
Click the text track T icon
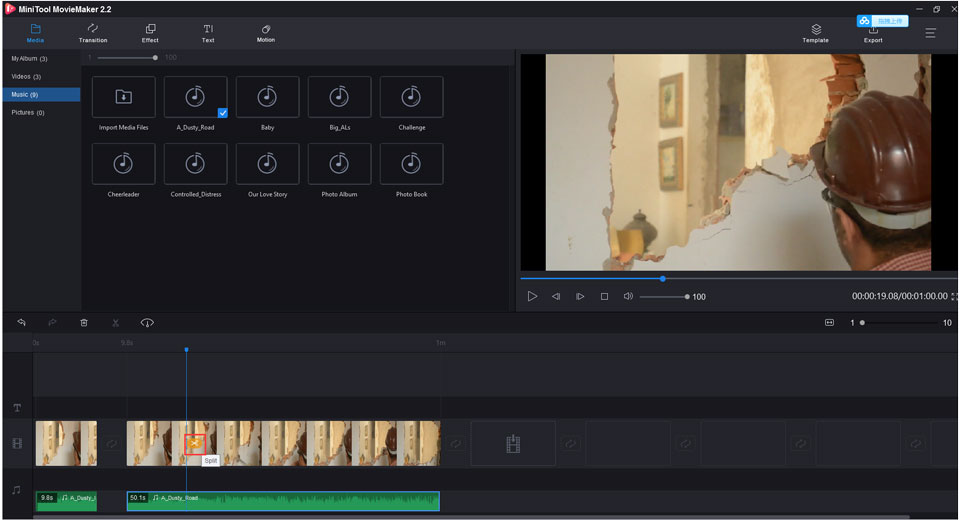[17, 408]
